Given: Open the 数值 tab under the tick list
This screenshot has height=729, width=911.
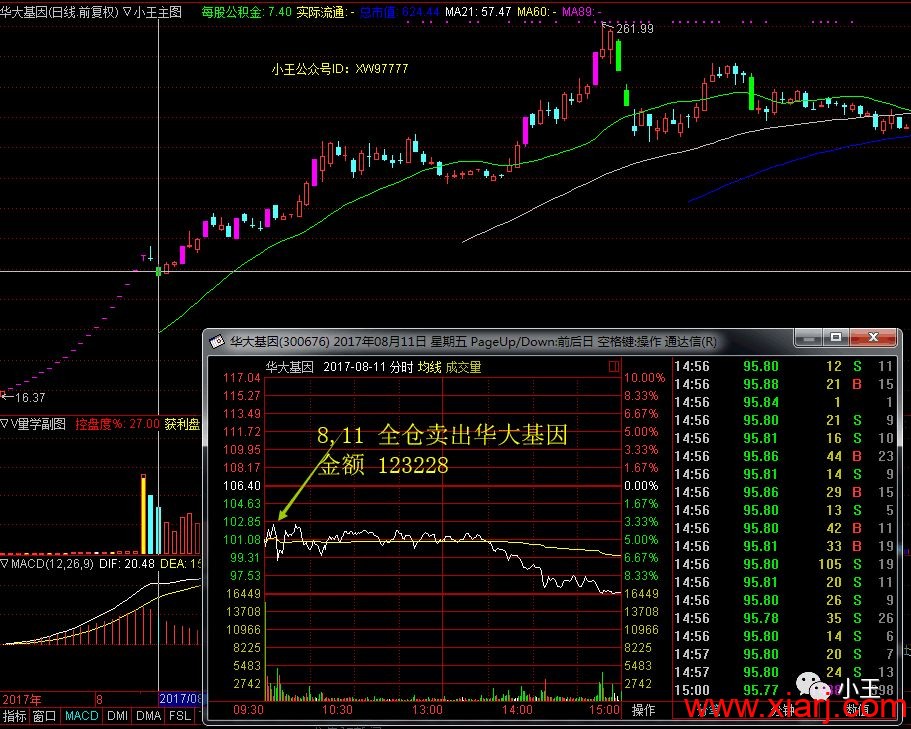Looking at the screenshot, I should pyautogui.click(x=858, y=709).
